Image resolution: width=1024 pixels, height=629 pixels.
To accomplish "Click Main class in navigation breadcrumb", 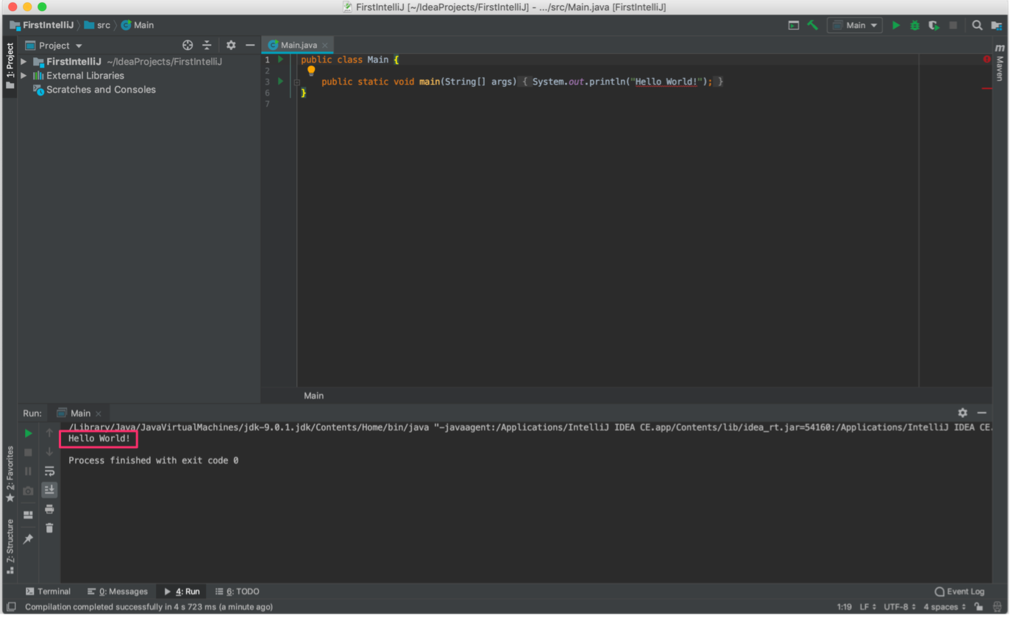I will 140,25.
